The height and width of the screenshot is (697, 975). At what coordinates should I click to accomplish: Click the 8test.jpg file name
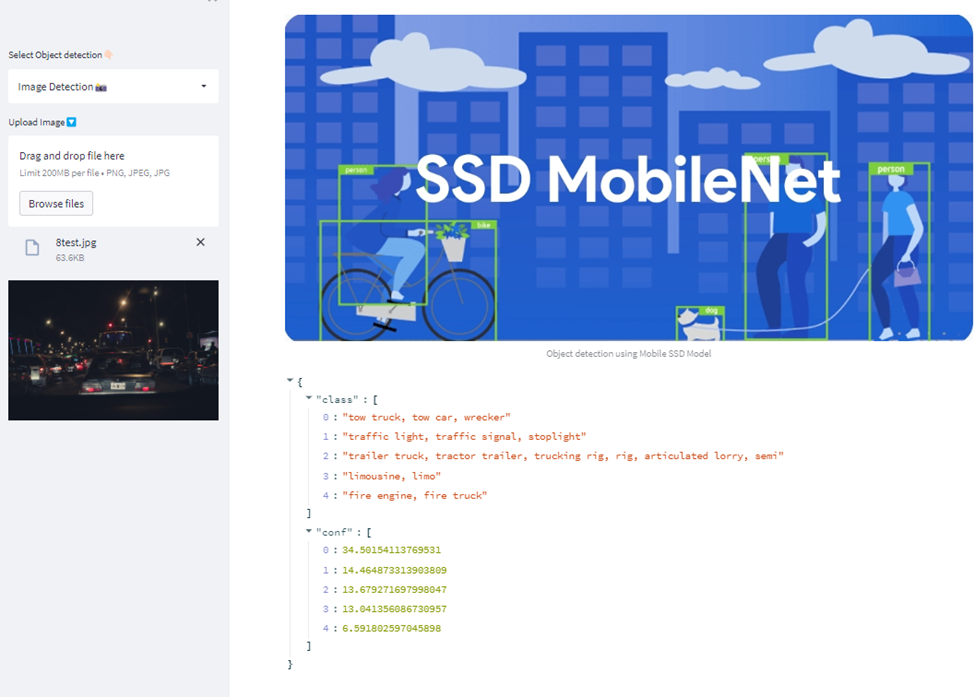tap(76, 242)
